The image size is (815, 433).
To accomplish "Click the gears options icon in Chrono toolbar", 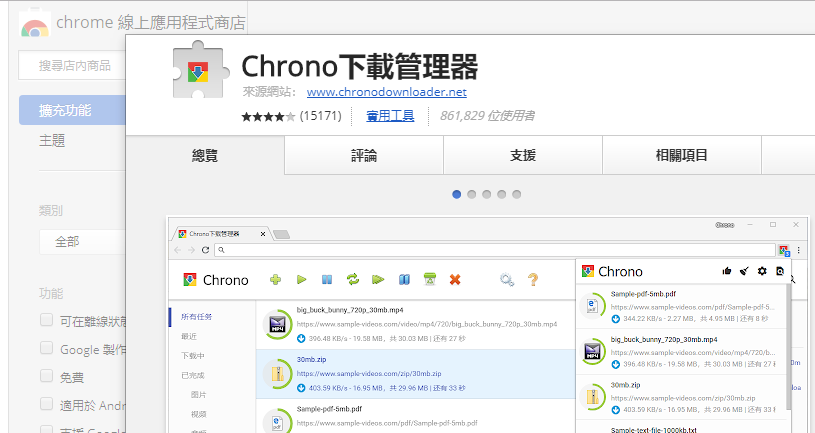I will [x=507, y=280].
